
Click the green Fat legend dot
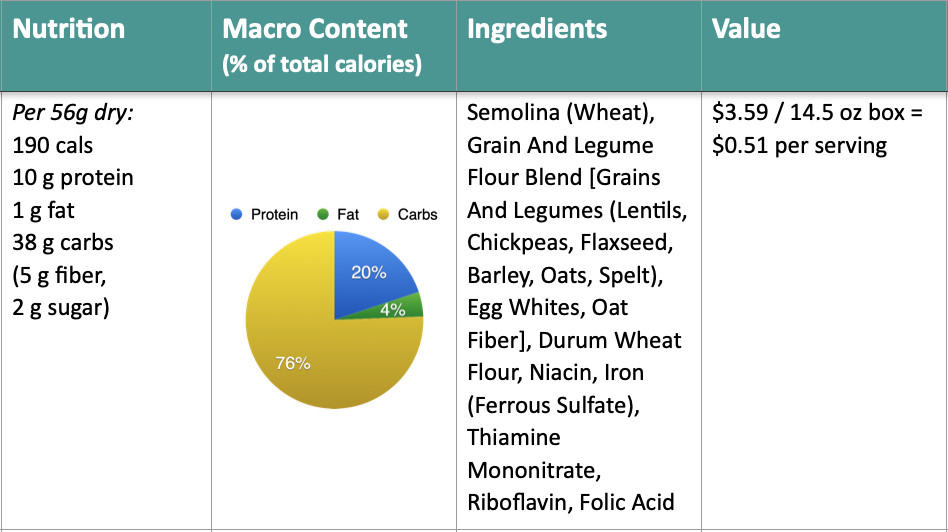323,214
